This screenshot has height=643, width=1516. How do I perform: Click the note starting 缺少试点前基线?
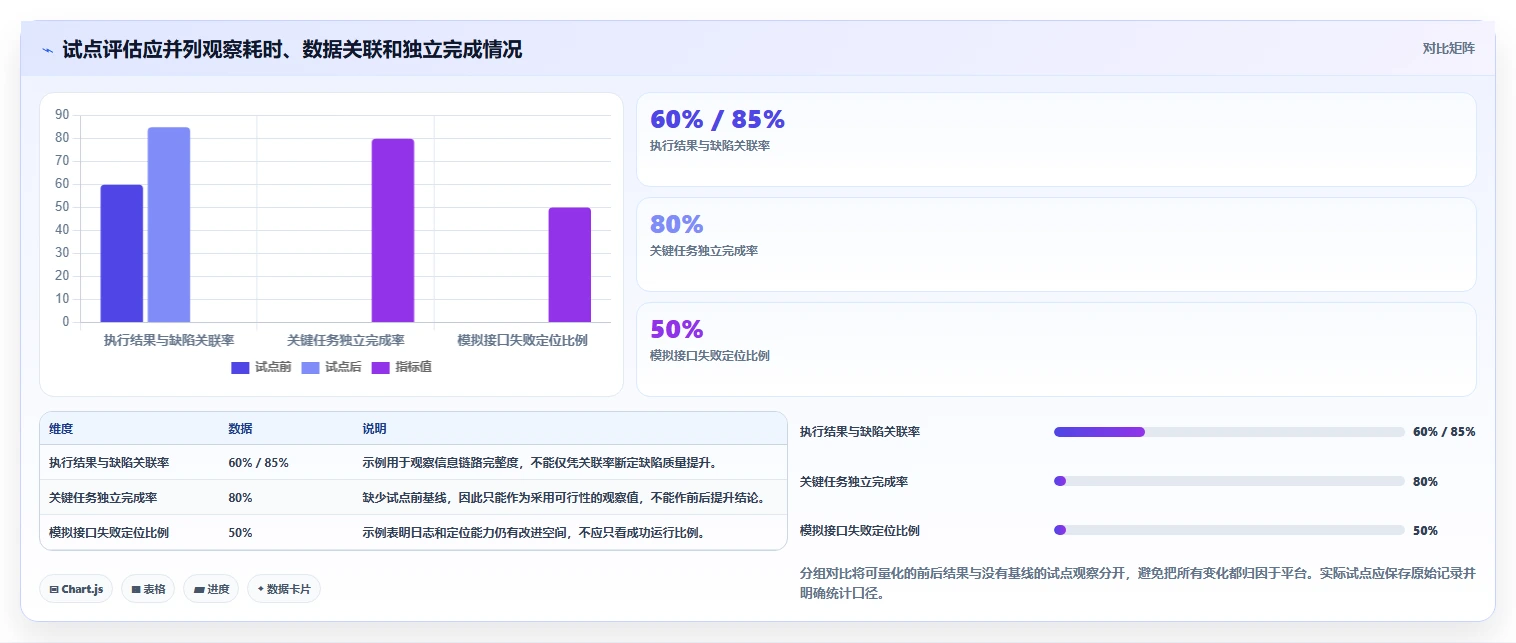564,497
